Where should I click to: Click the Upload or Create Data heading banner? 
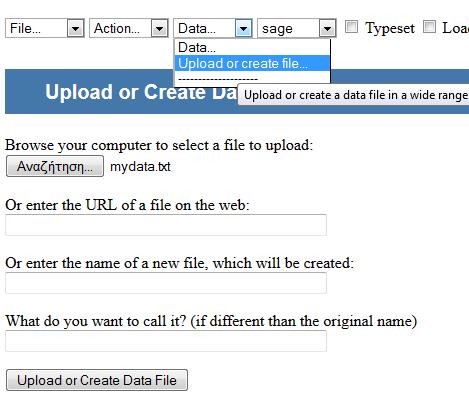237,92
